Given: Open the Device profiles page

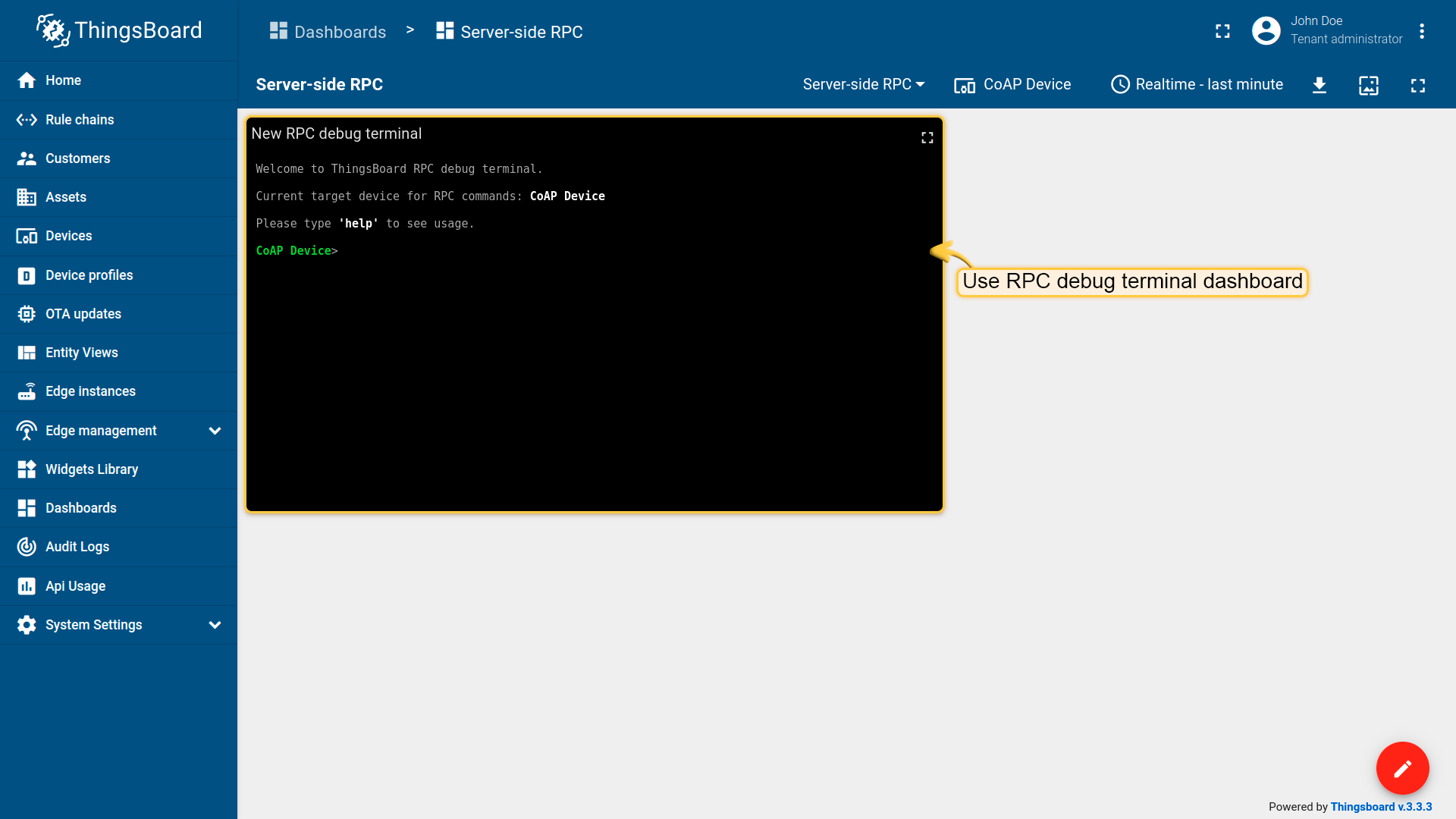Looking at the screenshot, I should point(89,275).
